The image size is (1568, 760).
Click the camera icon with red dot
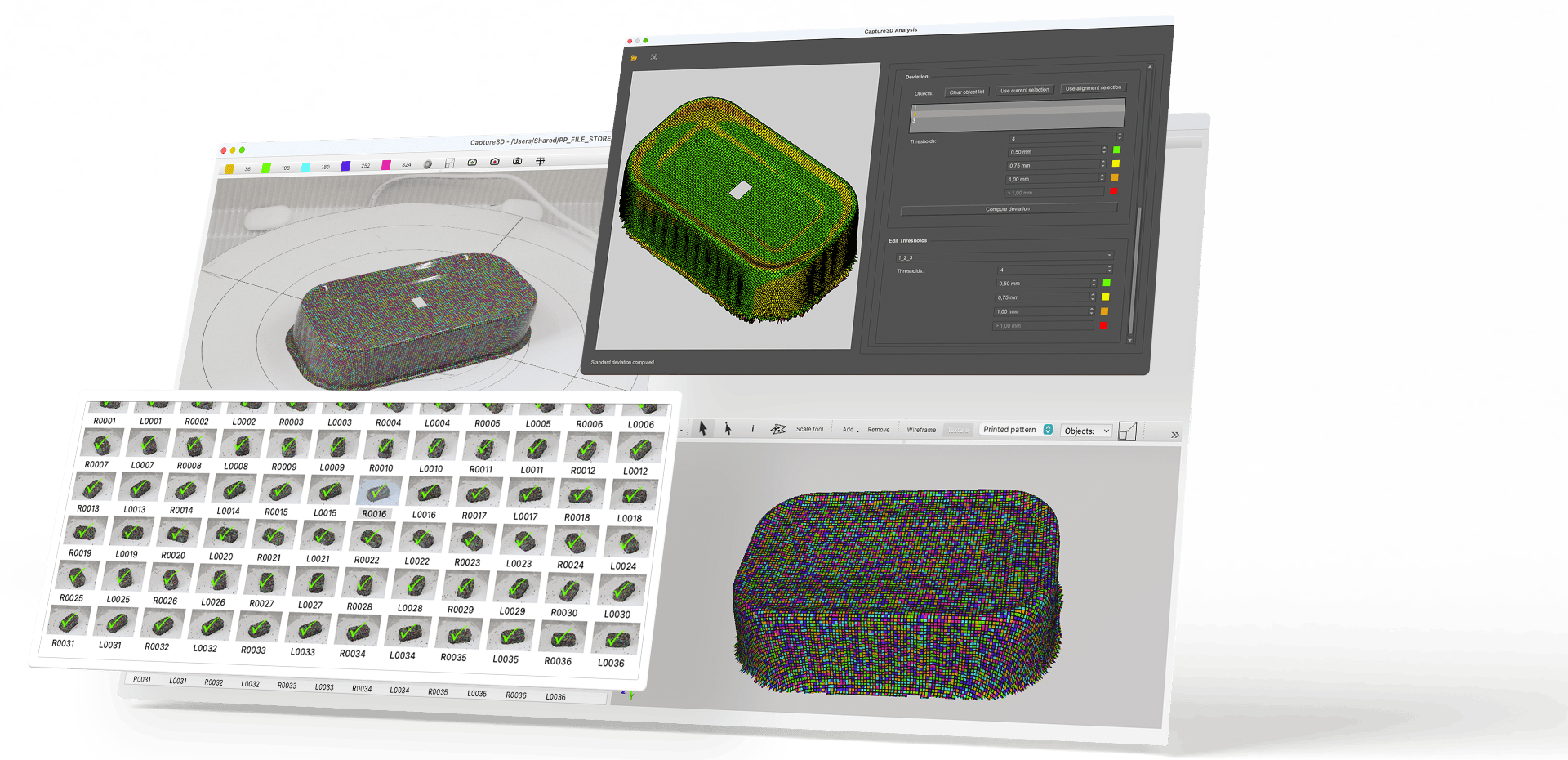pos(495,162)
